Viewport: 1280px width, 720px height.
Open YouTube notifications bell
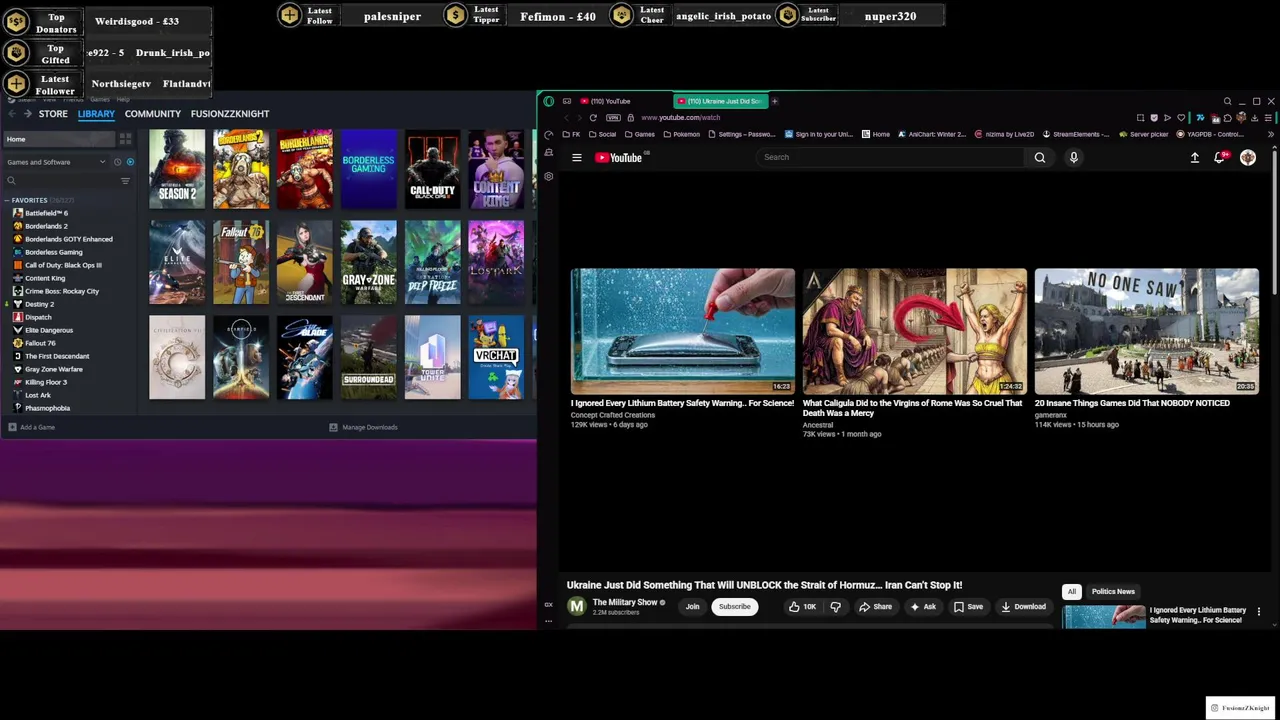[x=1219, y=157]
